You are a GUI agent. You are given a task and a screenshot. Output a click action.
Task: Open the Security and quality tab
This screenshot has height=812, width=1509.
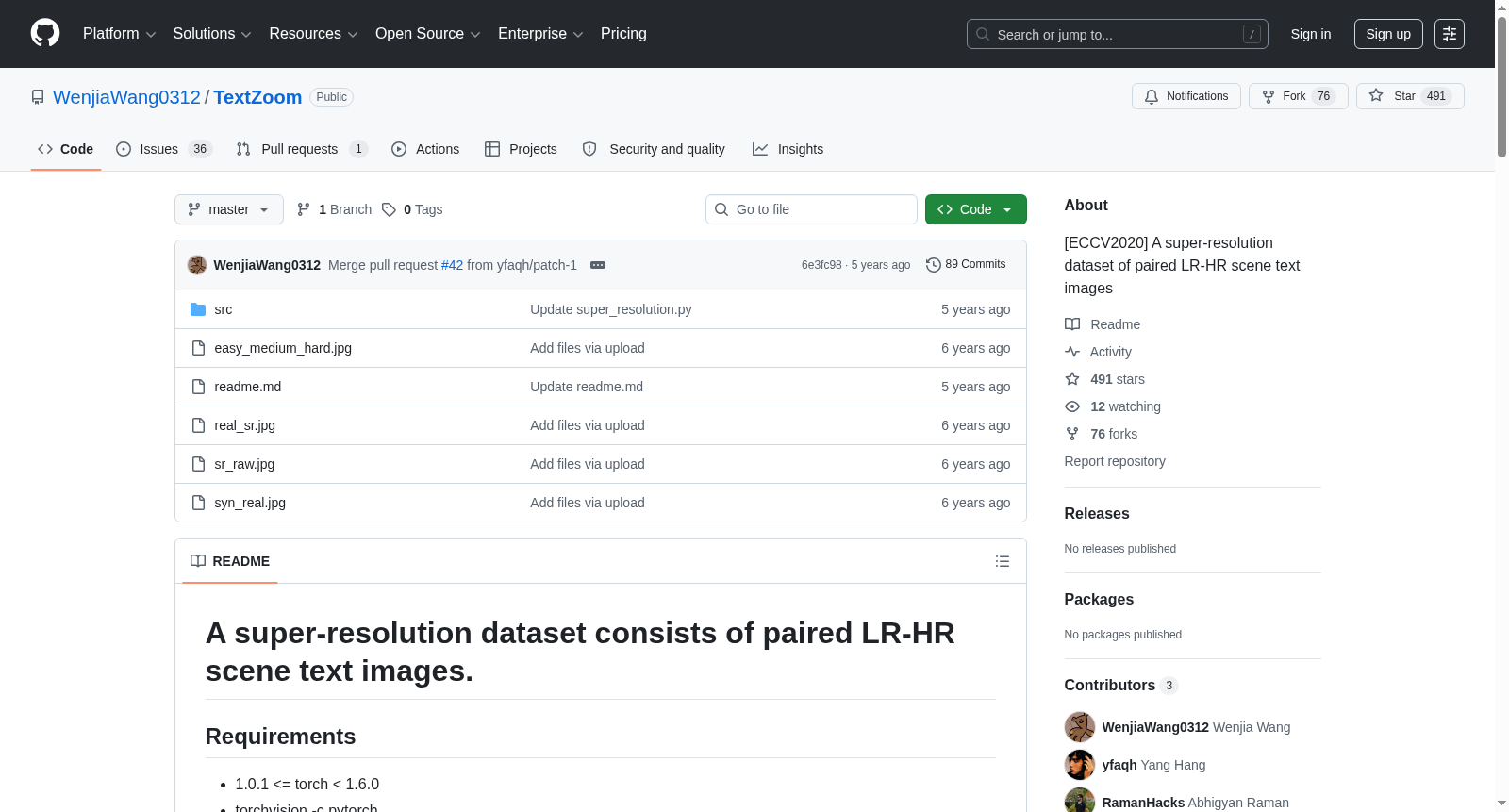(x=654, y=149)
